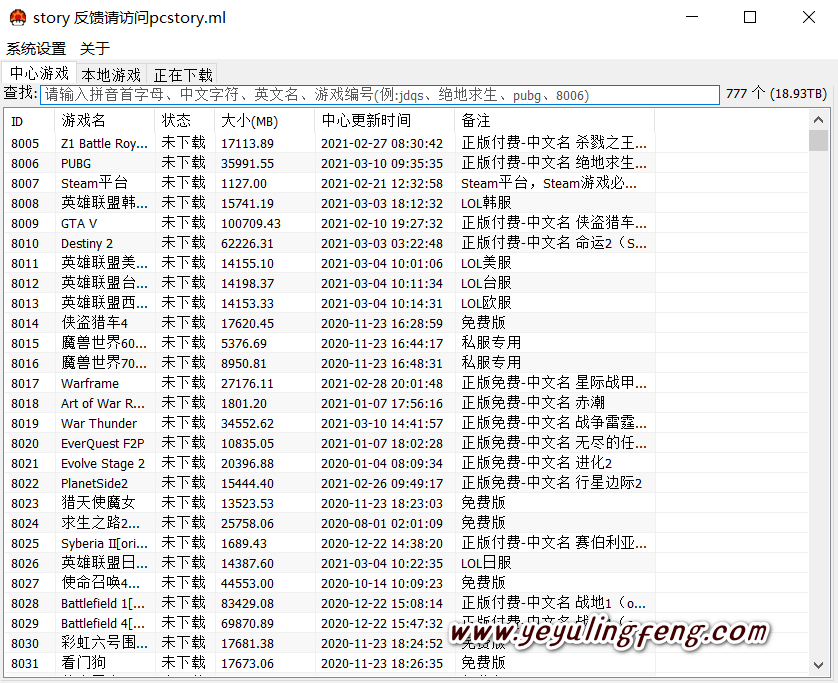Click remark 正版免费-中文名 行星边际2
This screenshot has width=838, height=683.
pyautogui.click(x=552, y=483)
